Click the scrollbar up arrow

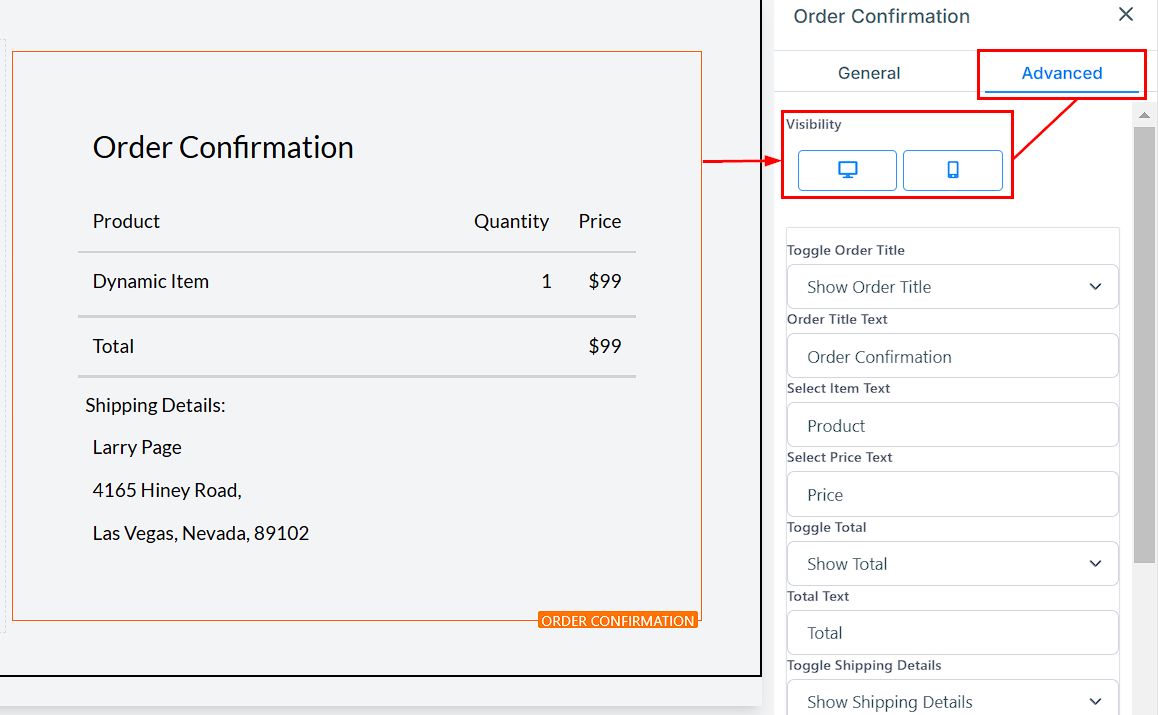coord(1144,116)
